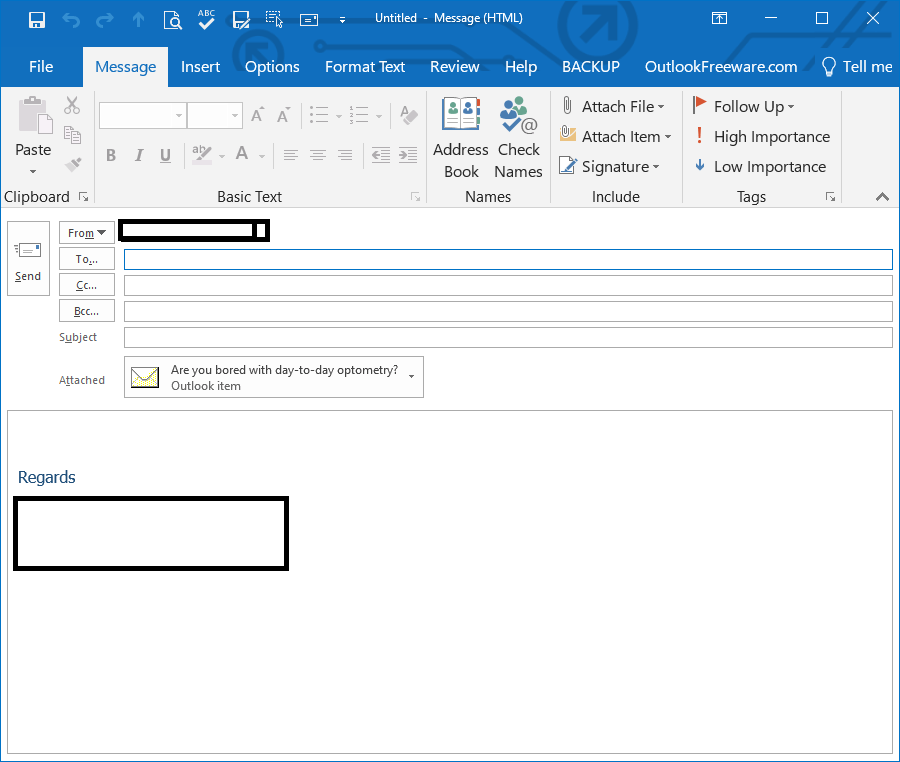Image resolution: width=900 pixels, height=762 pixels.
Task: Click the Send button
Action: click(28, 258)
